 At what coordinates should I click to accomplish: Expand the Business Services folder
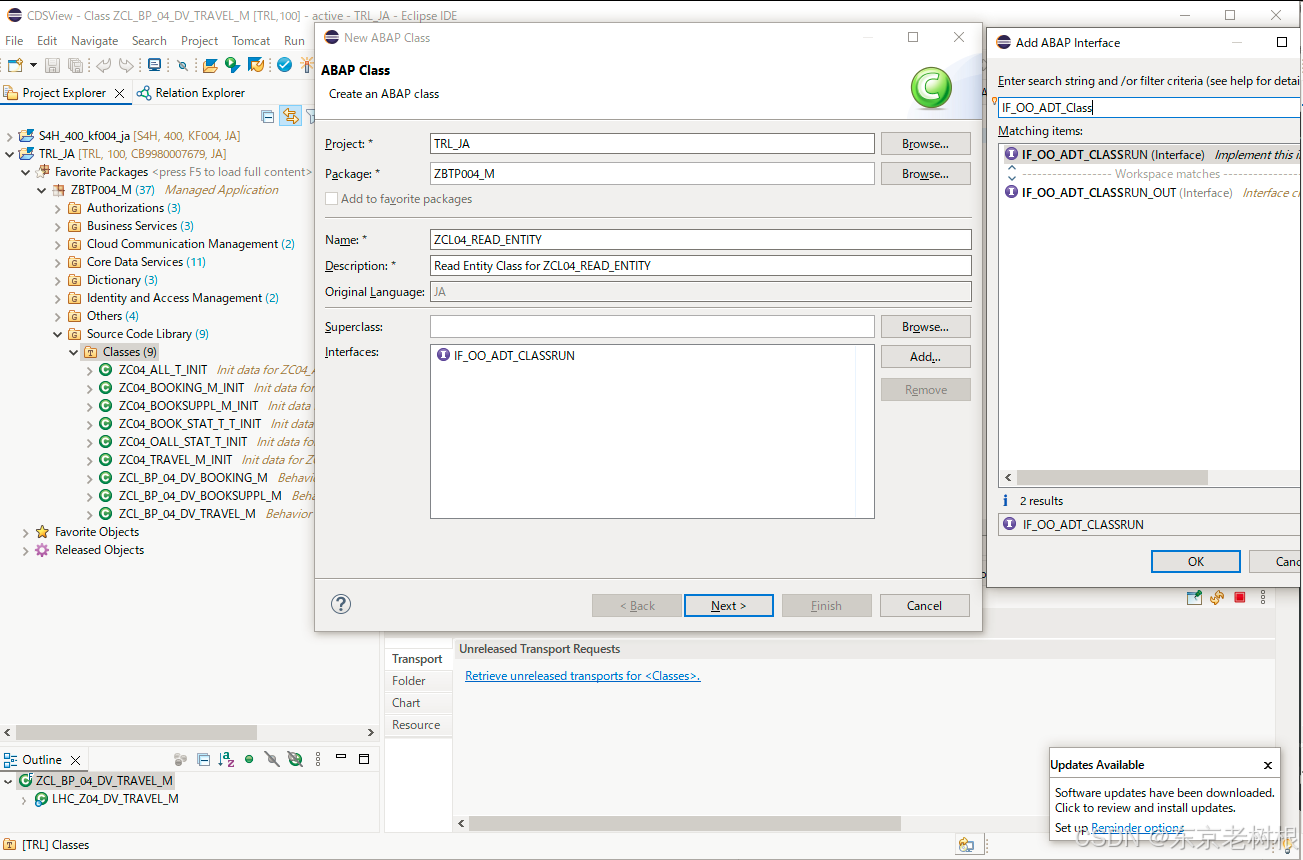[x=58, y=226]
